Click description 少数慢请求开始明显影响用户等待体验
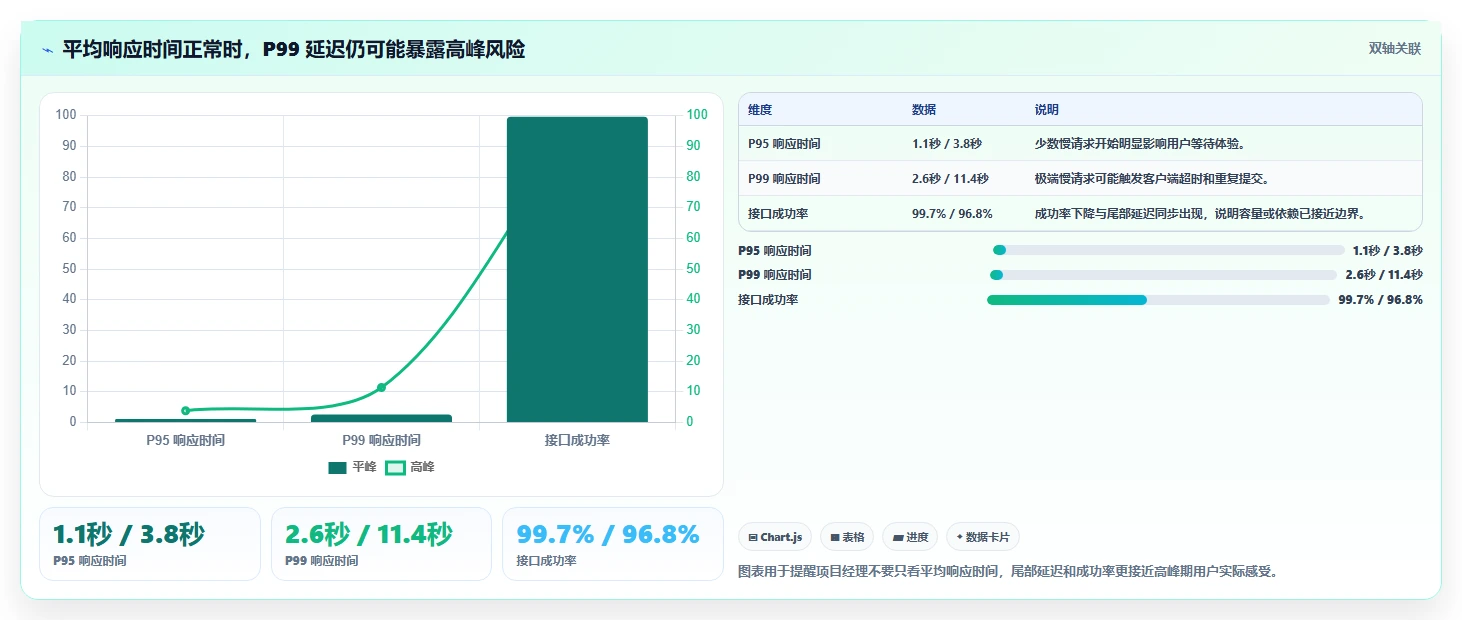This screenshot has height=620, width=1462. point(1140,144)
